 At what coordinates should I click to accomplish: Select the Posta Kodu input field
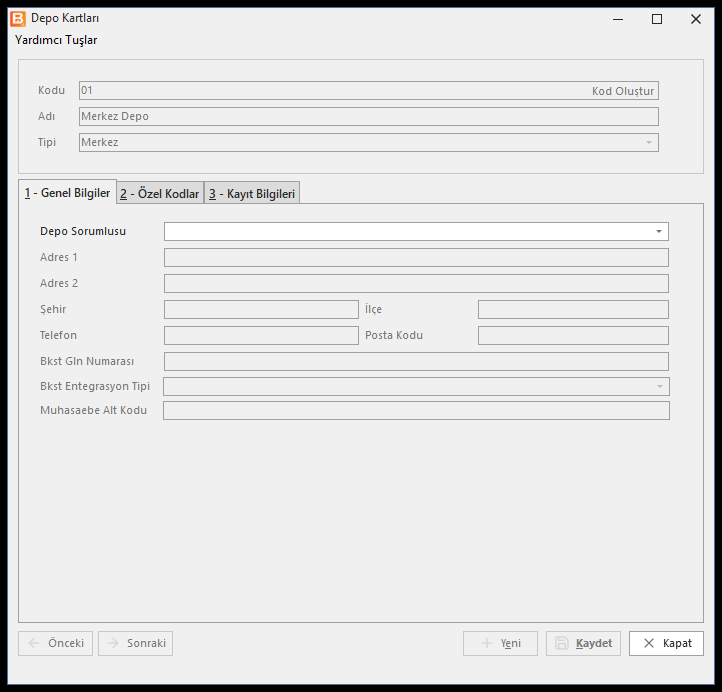[x=573, y=335]
